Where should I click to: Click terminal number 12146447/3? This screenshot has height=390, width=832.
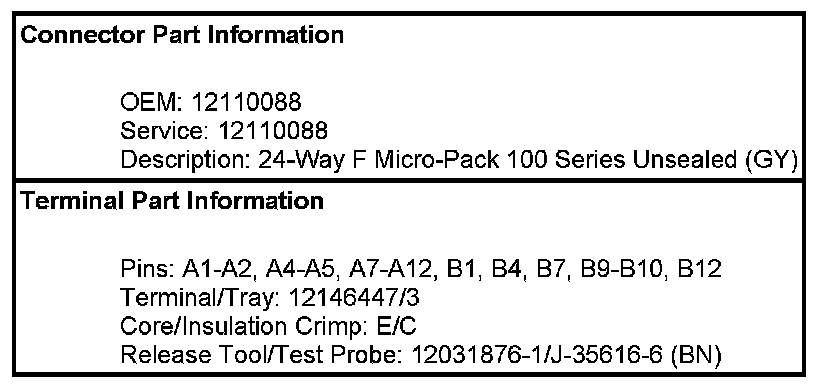coord(353,298)
